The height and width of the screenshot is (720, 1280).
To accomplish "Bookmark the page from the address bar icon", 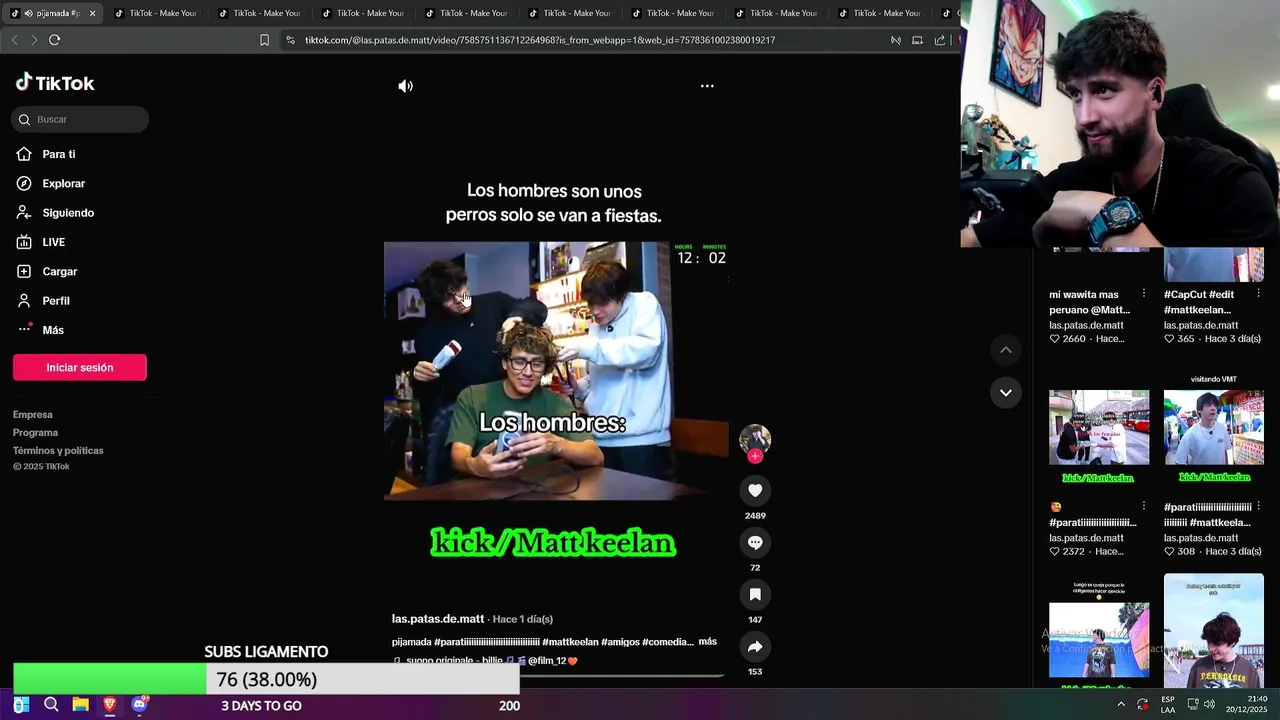I will 264,40.
